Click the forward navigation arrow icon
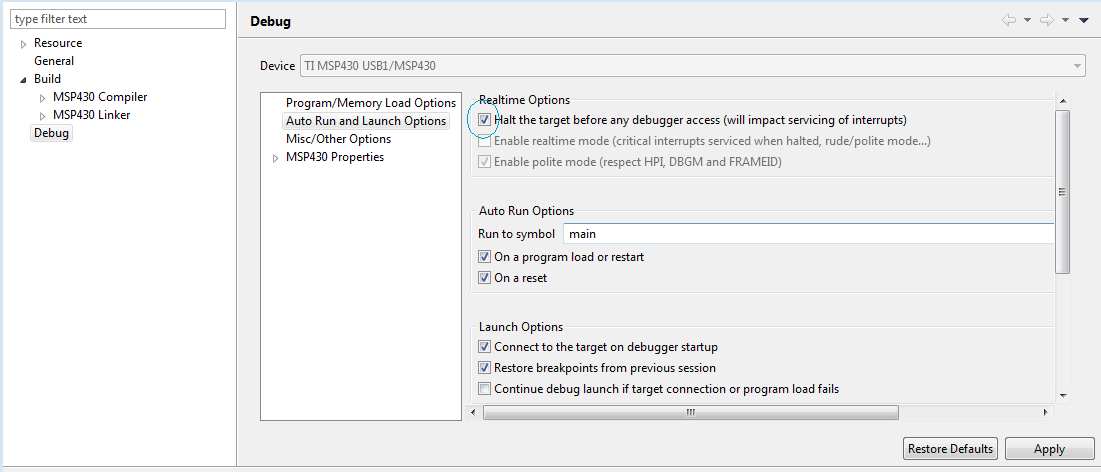The width and height of the screenshot is (1101, 472). tap(1047, 20)
